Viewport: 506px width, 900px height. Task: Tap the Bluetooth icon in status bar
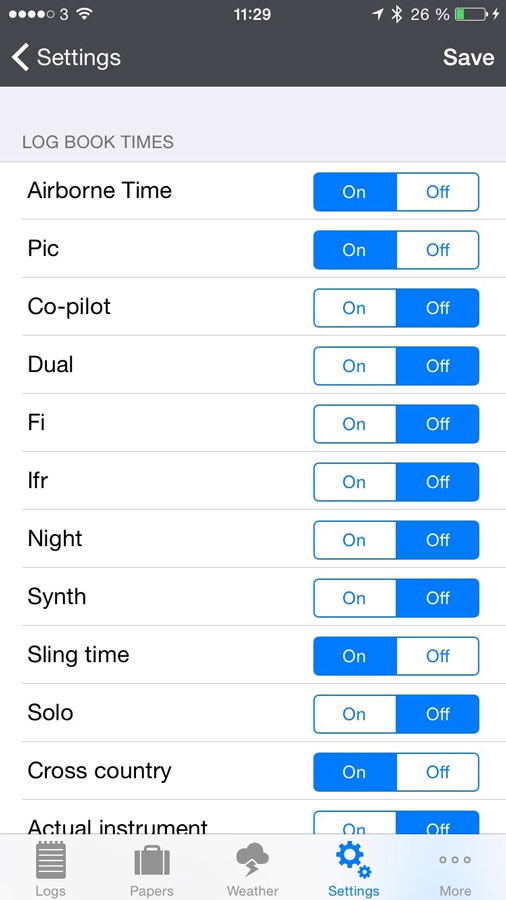pos(396,14)
